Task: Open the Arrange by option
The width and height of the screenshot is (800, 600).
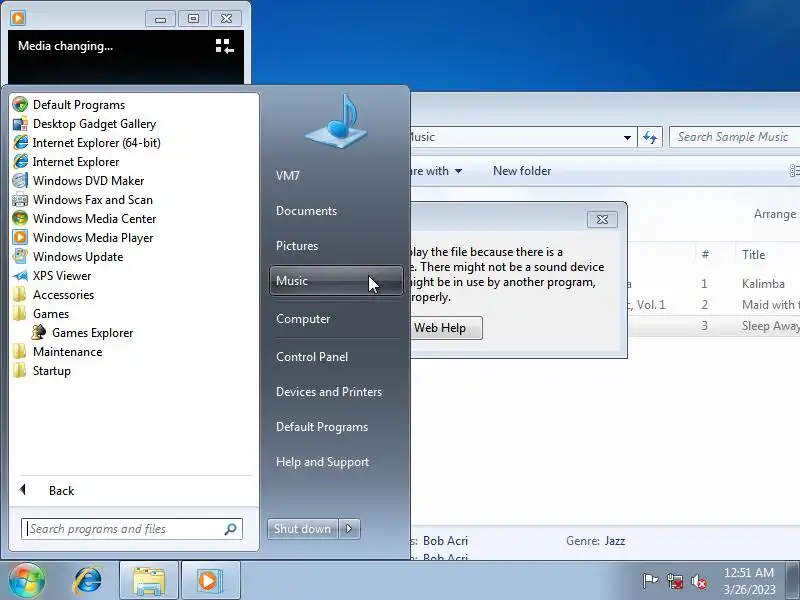Action: [776, 214]
